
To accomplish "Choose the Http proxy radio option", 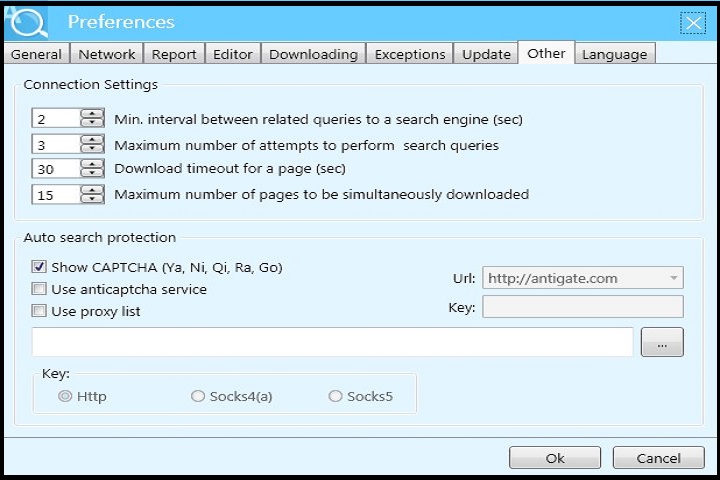I will 65,396.
